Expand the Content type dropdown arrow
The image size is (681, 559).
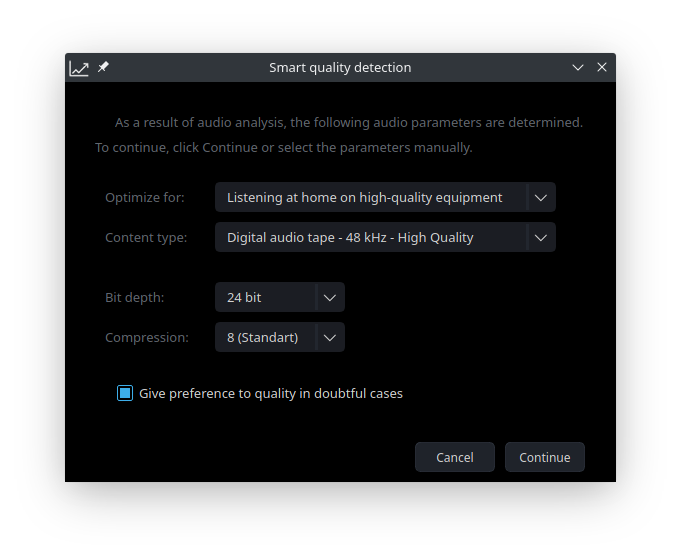pyautogui.click(x=541, y=238)
